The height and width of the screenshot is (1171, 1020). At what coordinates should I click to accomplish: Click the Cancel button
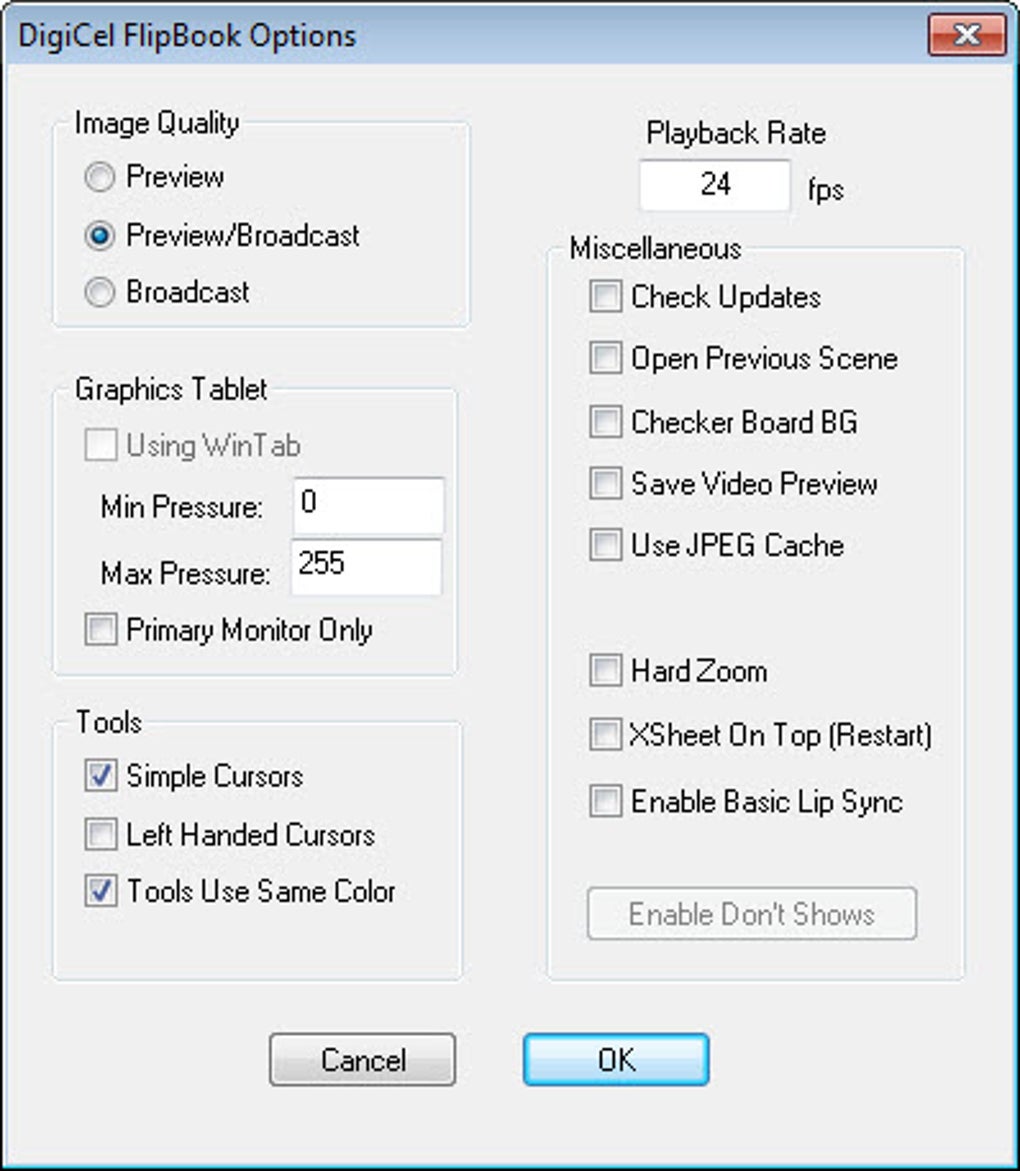[362, 1059]
